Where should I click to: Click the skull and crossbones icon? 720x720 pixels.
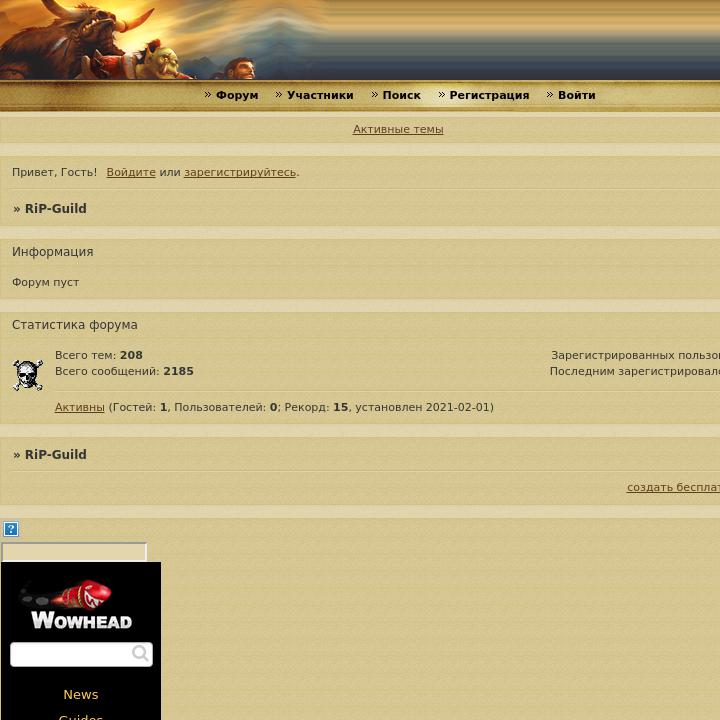(28, 375)
